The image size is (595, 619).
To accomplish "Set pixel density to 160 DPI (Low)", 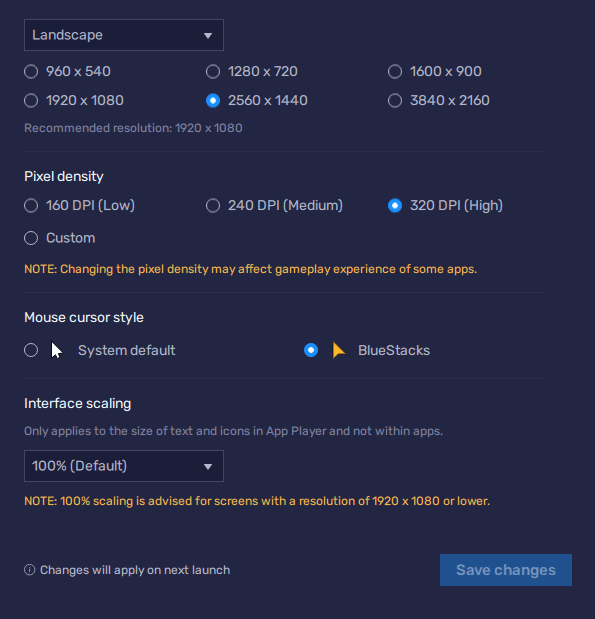I will pyautogui.click(x=31, y=206).
